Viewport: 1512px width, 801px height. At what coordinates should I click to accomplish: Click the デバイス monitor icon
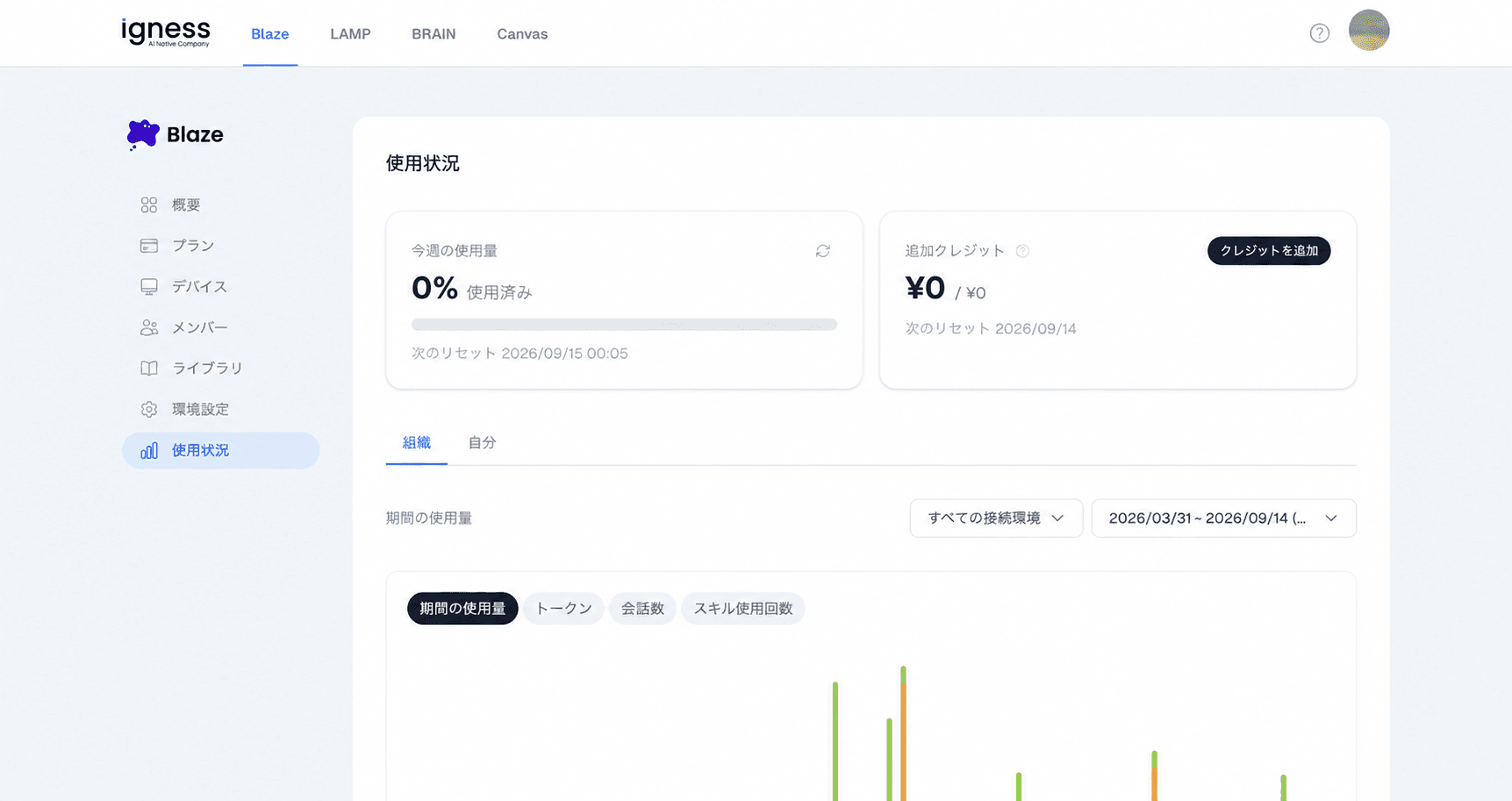coord(149,287)
